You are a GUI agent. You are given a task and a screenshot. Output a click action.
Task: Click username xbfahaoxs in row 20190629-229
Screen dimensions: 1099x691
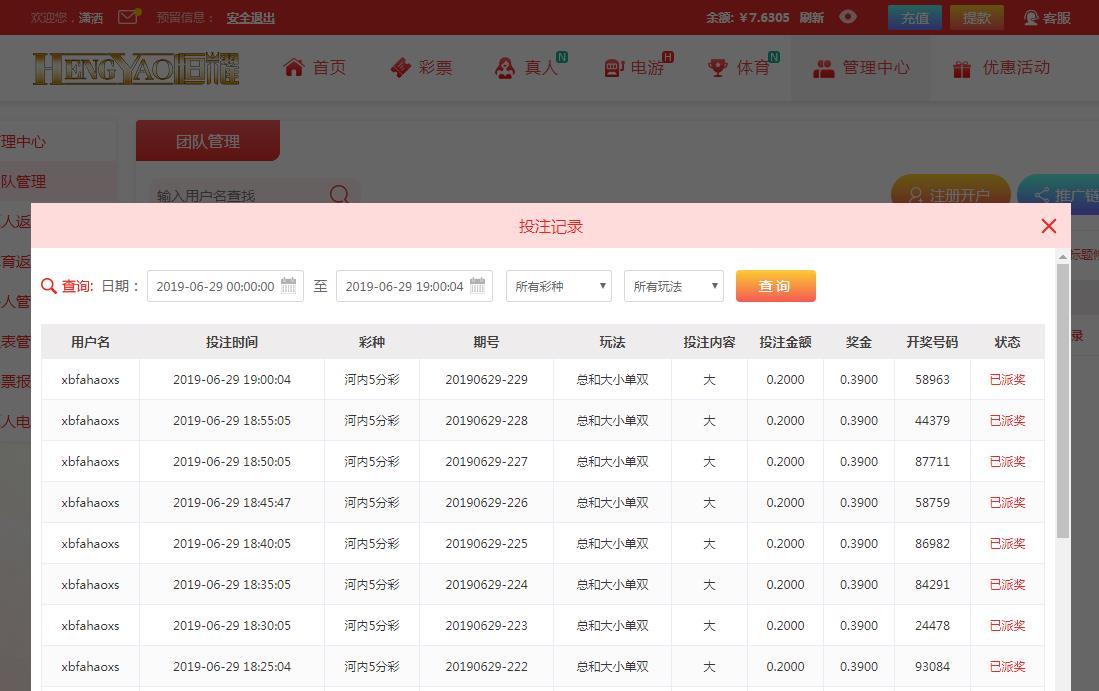[x=90, y=380]
